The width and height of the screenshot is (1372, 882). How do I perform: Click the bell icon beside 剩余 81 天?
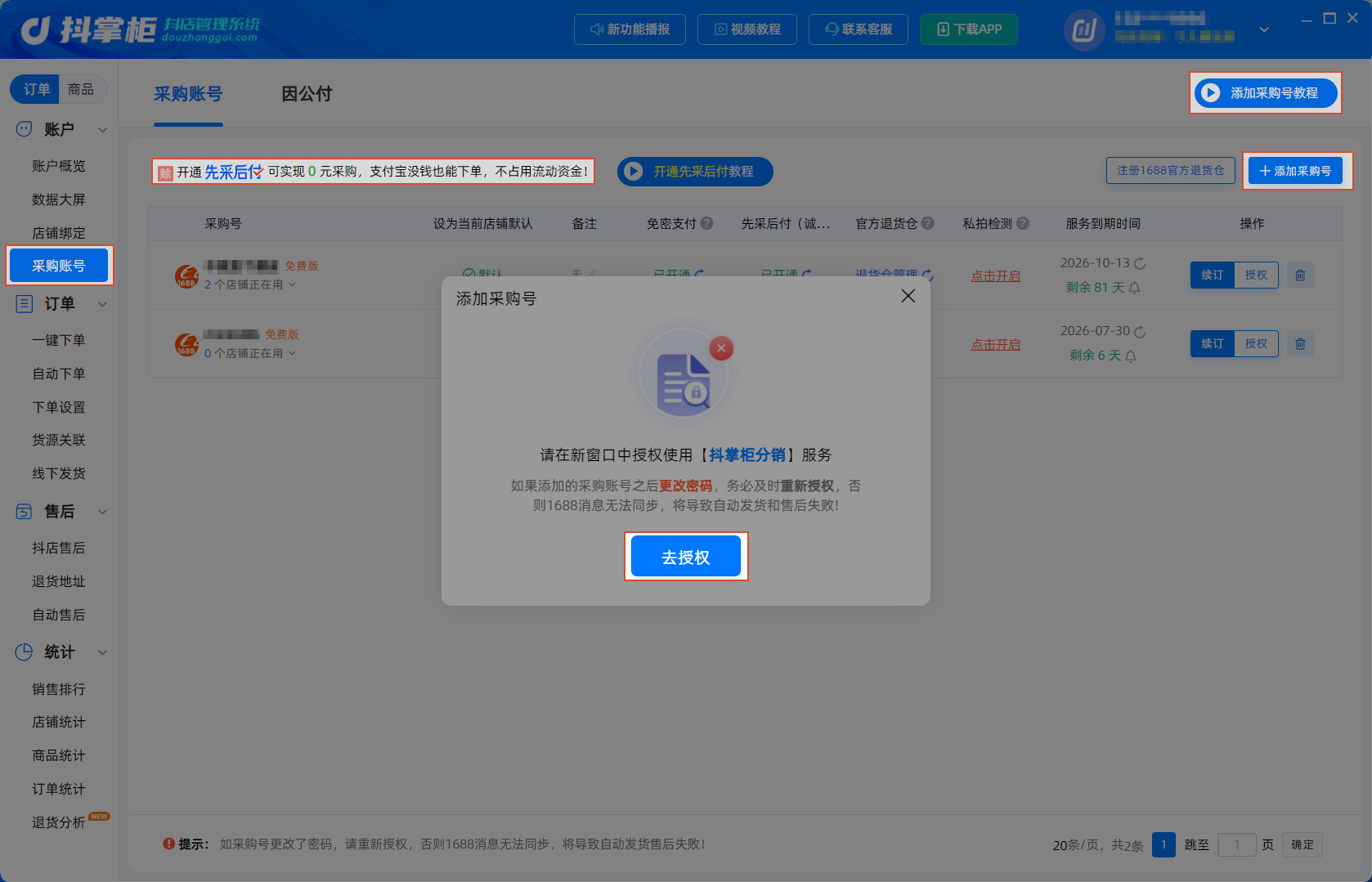(x=1134, y=288)
